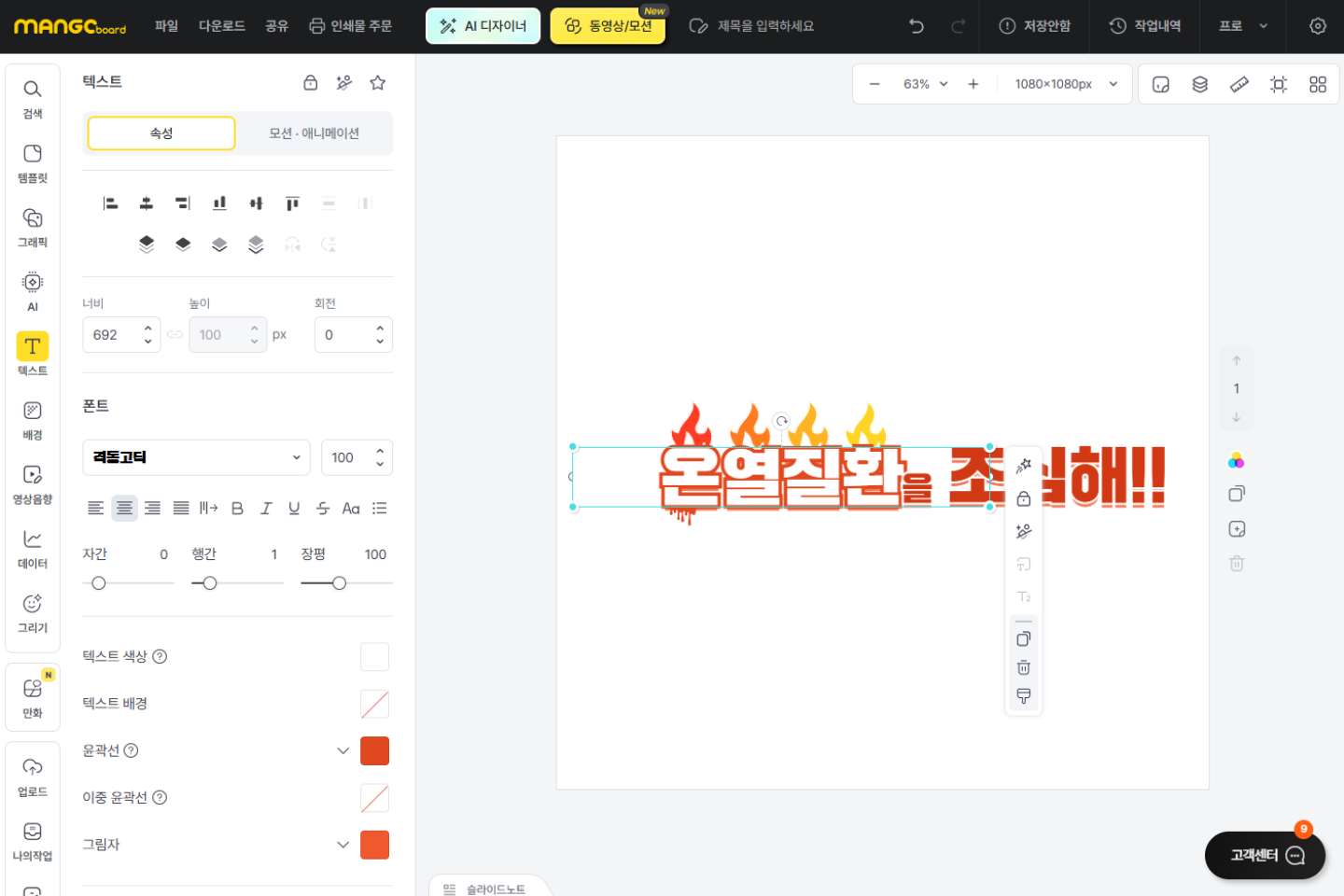
Task: Switch to the 모션 · 애니메이션 tab
Action: (x=314, y=133)
